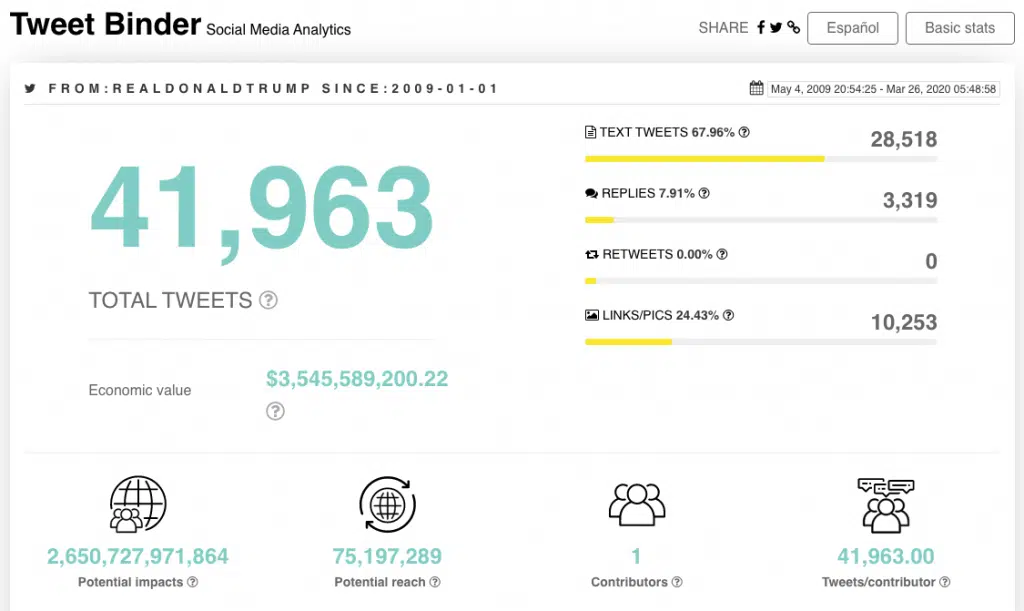Open help for Potential reach

click(x=435, y=582)
